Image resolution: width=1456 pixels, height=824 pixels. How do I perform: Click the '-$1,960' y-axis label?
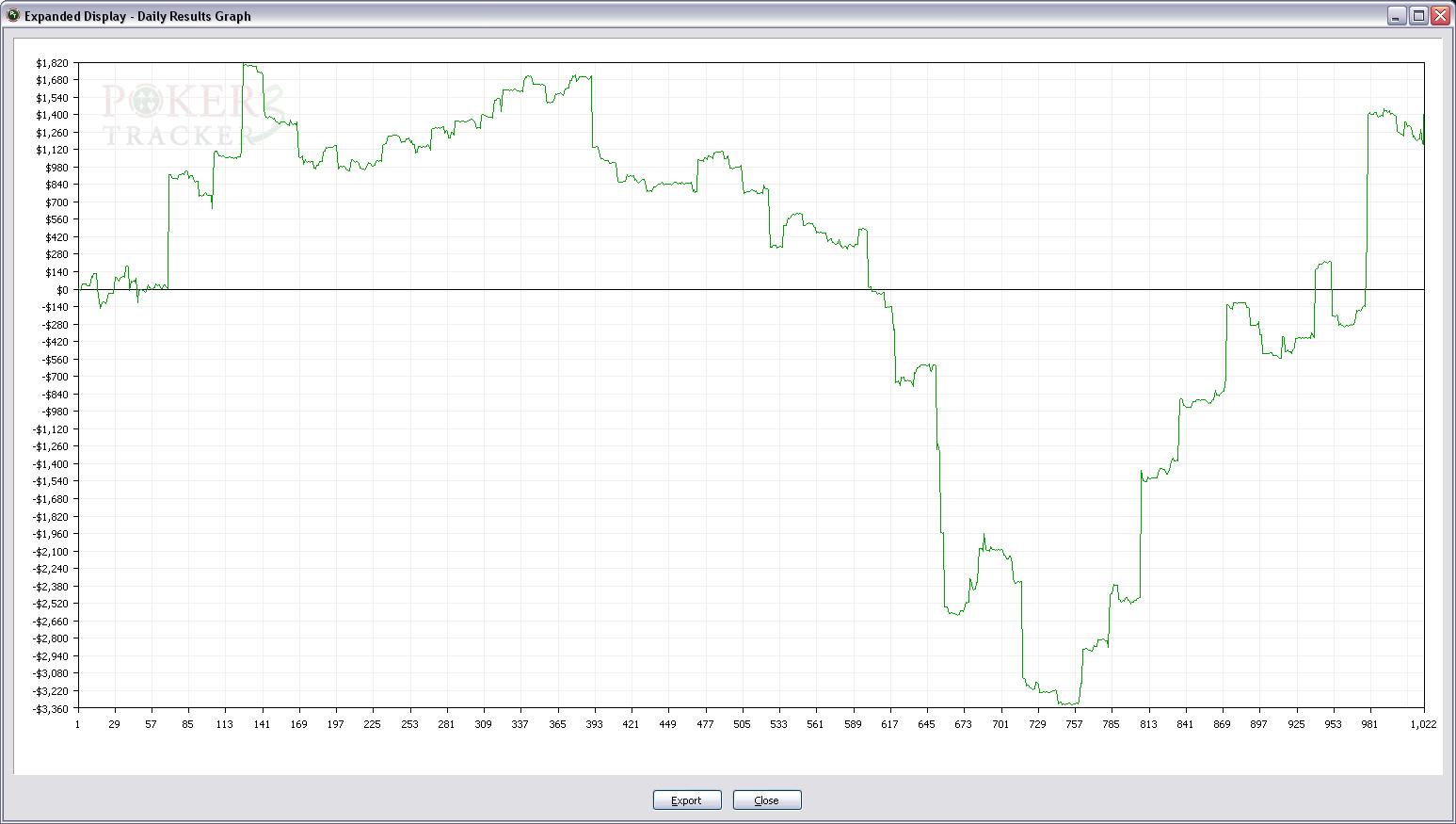(x=51, y=534)
